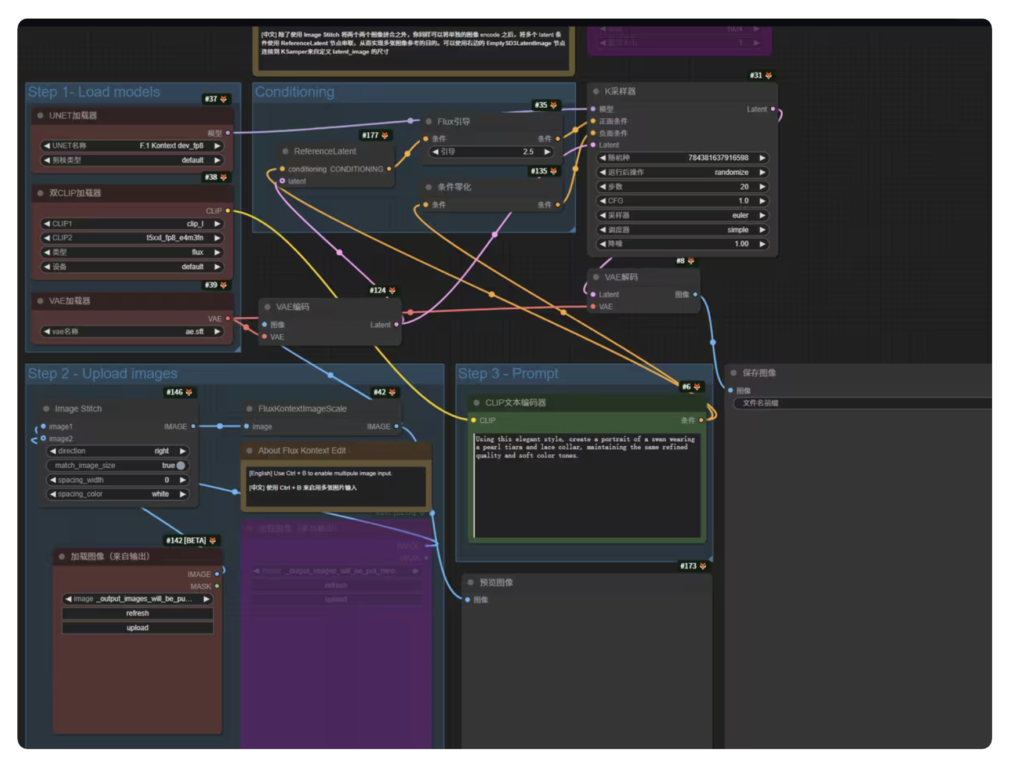The height and width of the screenshot is (774, 1024).
Task: Collapse FluxKontextImageScale node via its dot
Action: pyautogui.click(x=249, y=409)
